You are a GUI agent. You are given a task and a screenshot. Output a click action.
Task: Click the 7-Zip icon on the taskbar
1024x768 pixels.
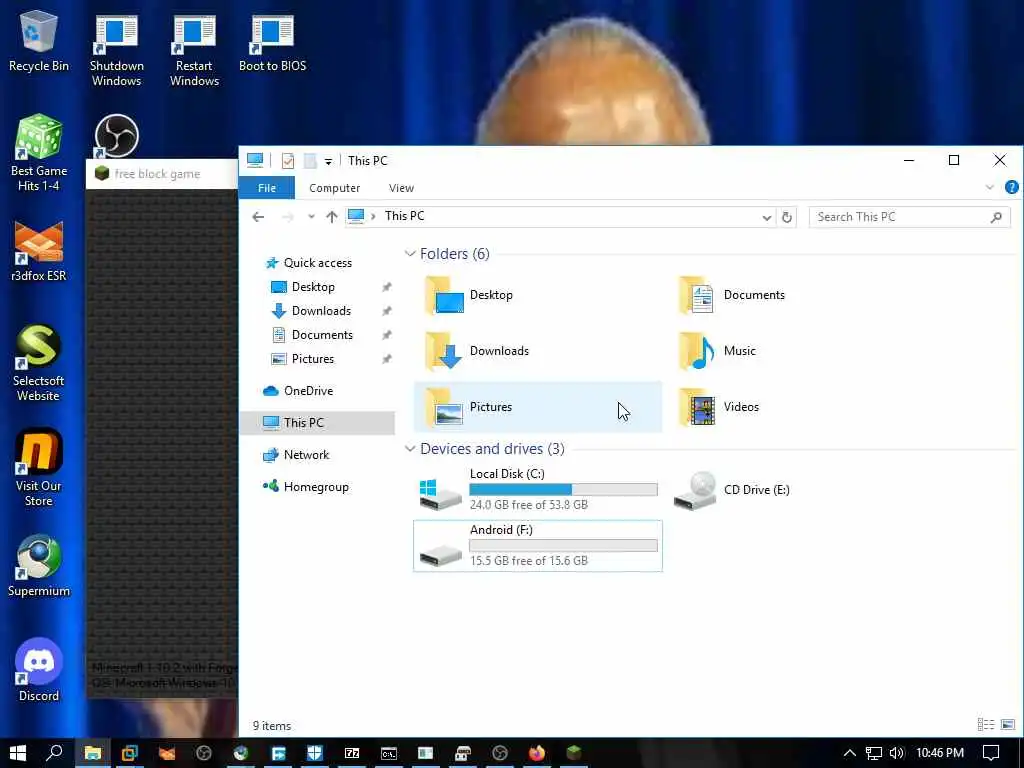tap(352, 753)
